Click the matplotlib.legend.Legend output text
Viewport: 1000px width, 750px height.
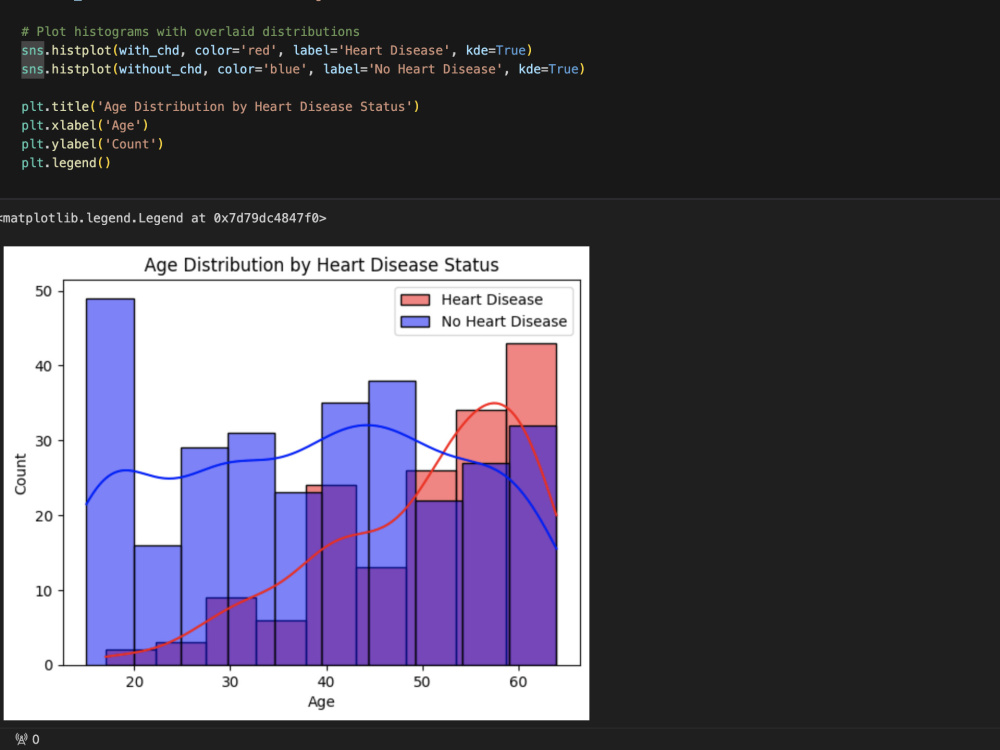click(x=163, y=218)
